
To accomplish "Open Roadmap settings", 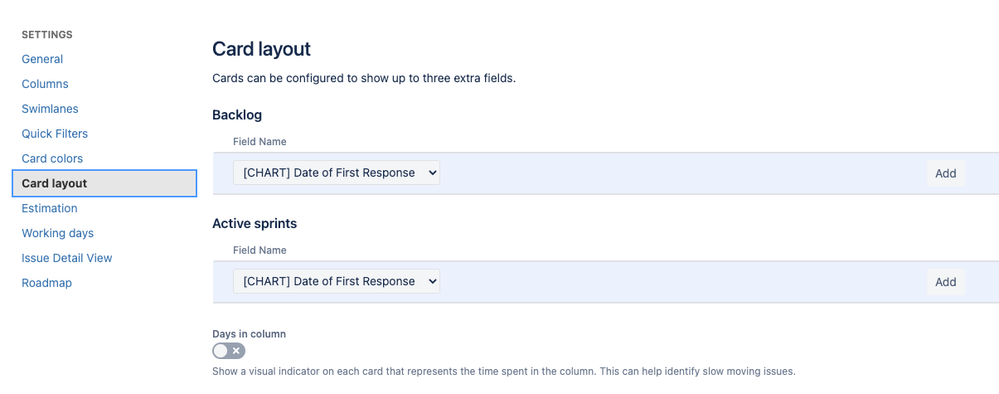I will (47, 283).
